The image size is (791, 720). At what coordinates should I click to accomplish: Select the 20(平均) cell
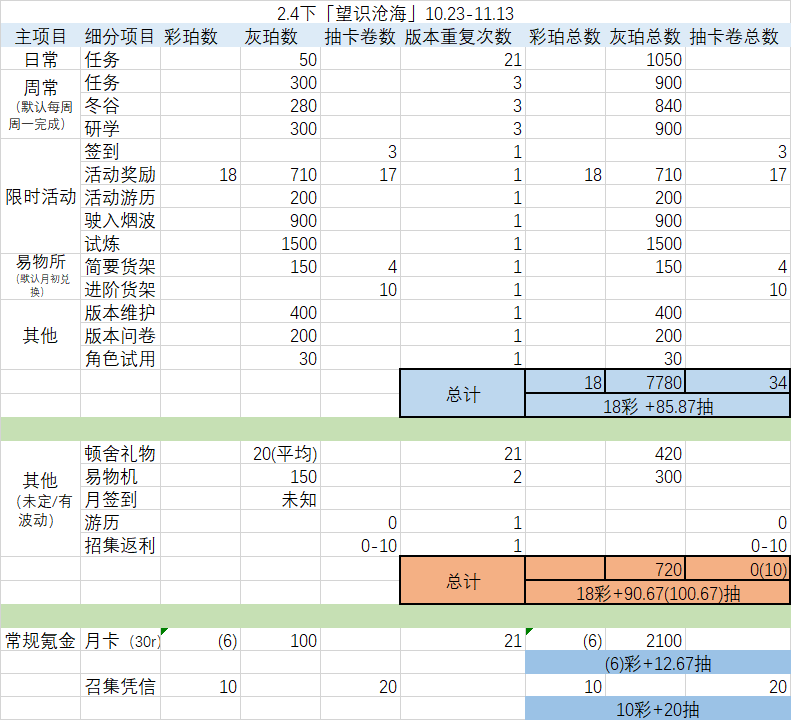pos(280,453)
